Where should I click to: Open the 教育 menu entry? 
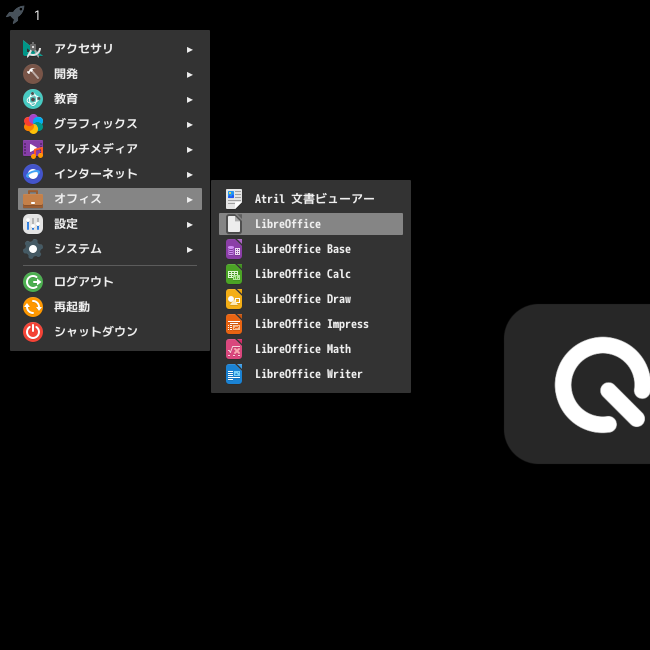click(110, 99)
